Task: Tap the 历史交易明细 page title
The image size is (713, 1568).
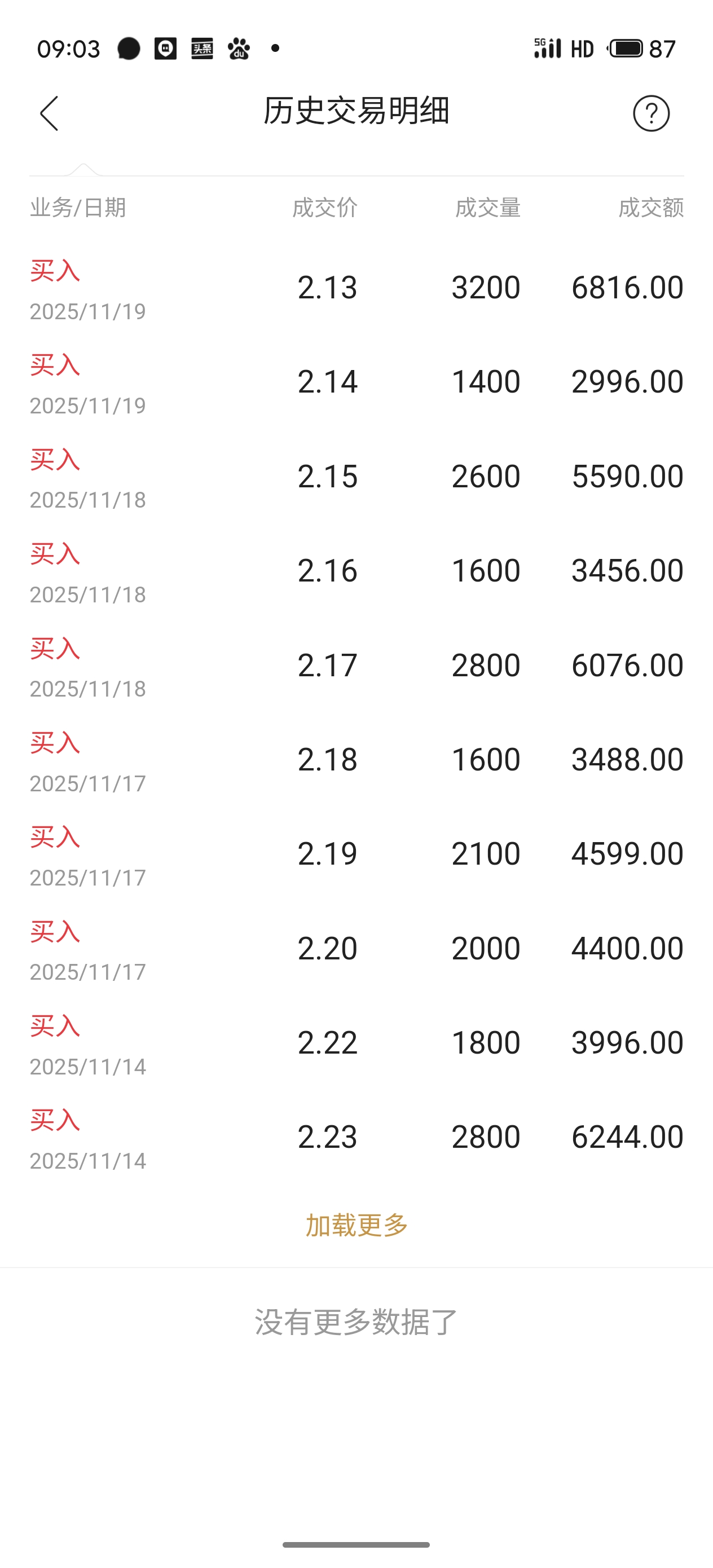Action: [356, 111]
